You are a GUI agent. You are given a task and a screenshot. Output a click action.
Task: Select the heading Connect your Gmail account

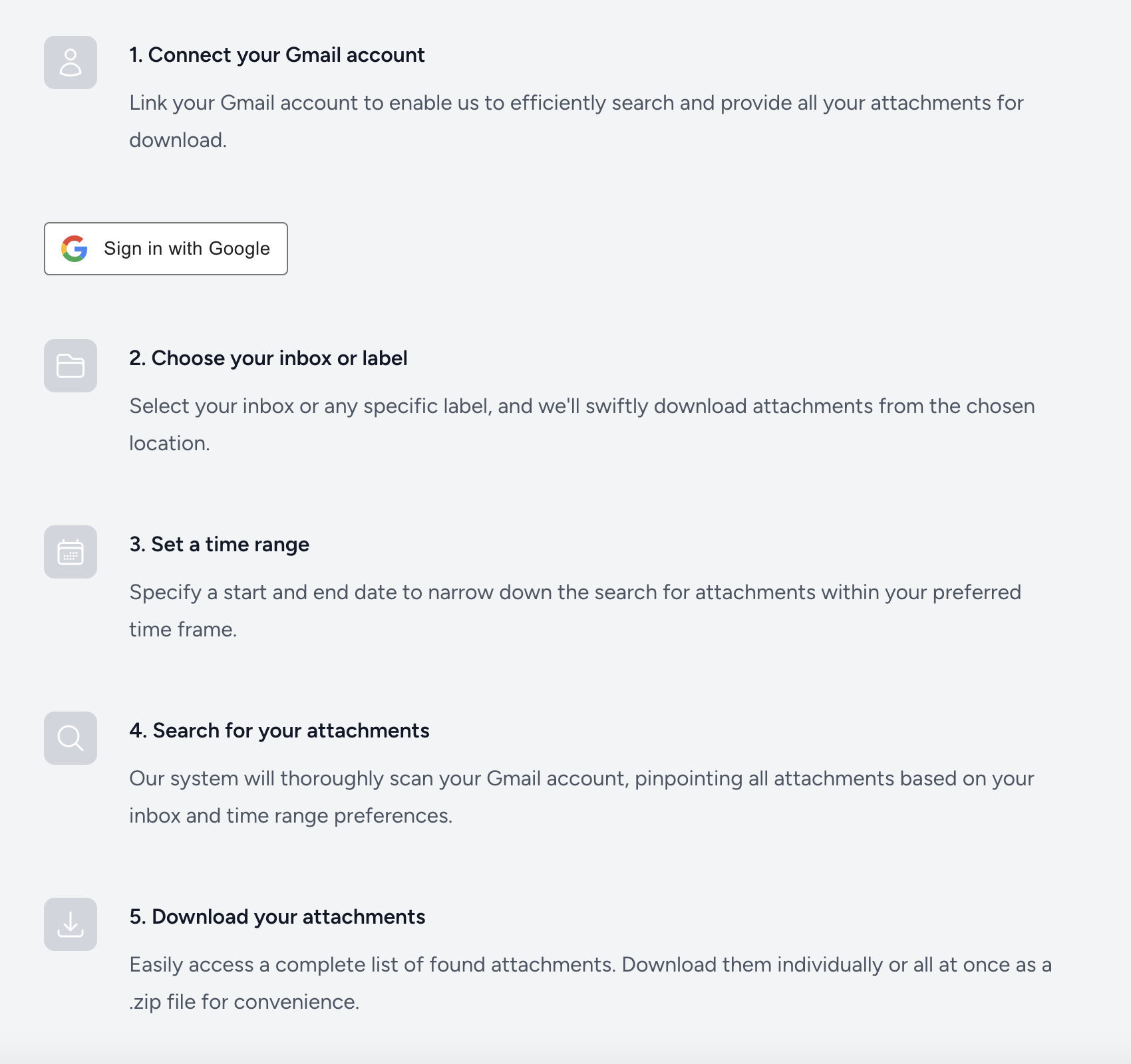pyautogui.click(x=277, y=55)
